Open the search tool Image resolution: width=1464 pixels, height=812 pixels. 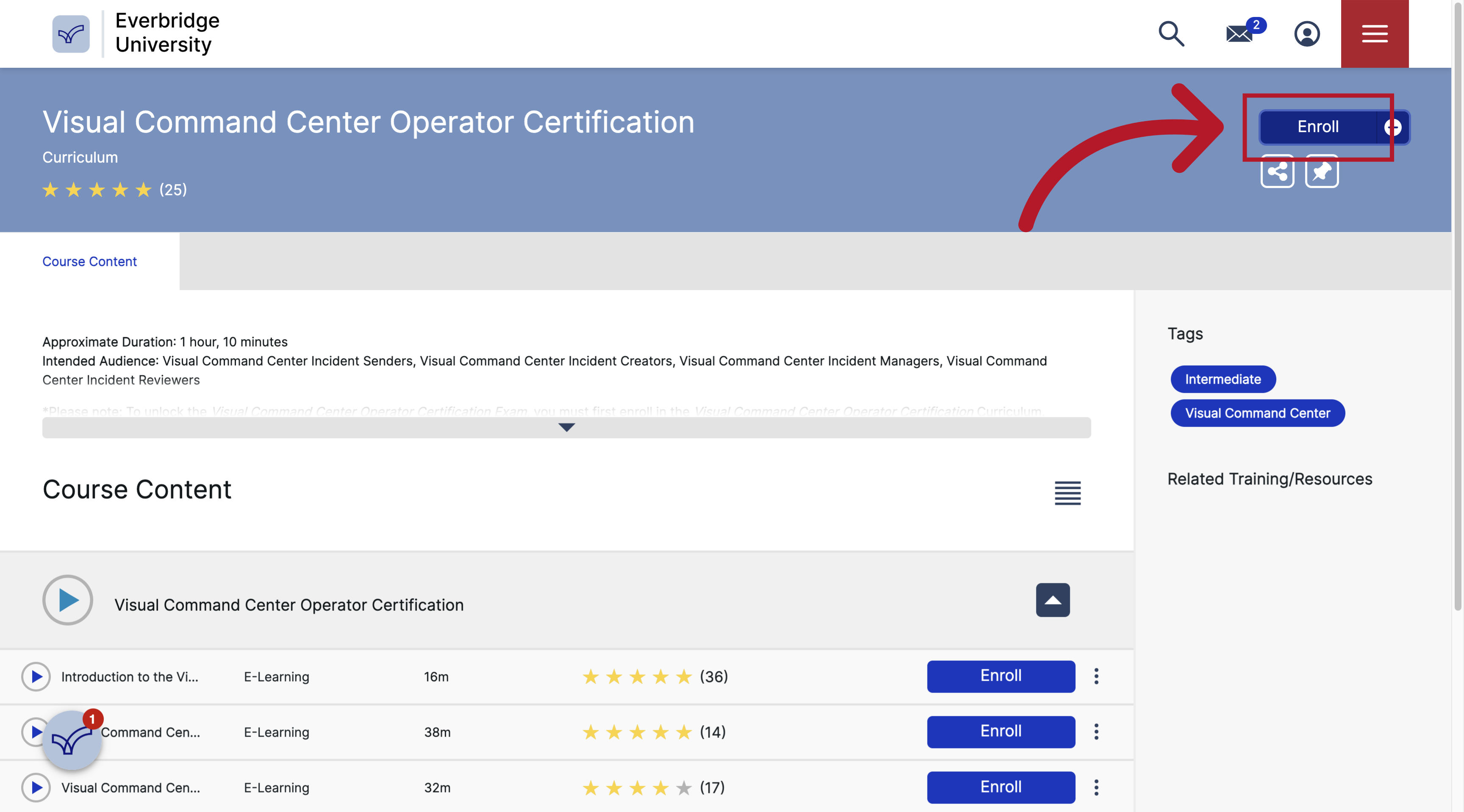click(x=1171, y=34)
